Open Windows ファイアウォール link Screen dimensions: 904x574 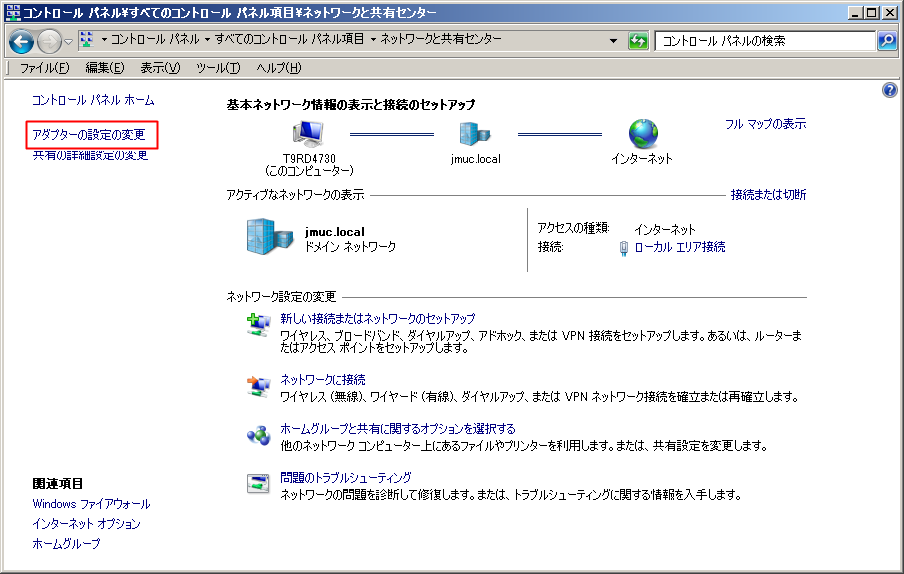pos(91,504)
